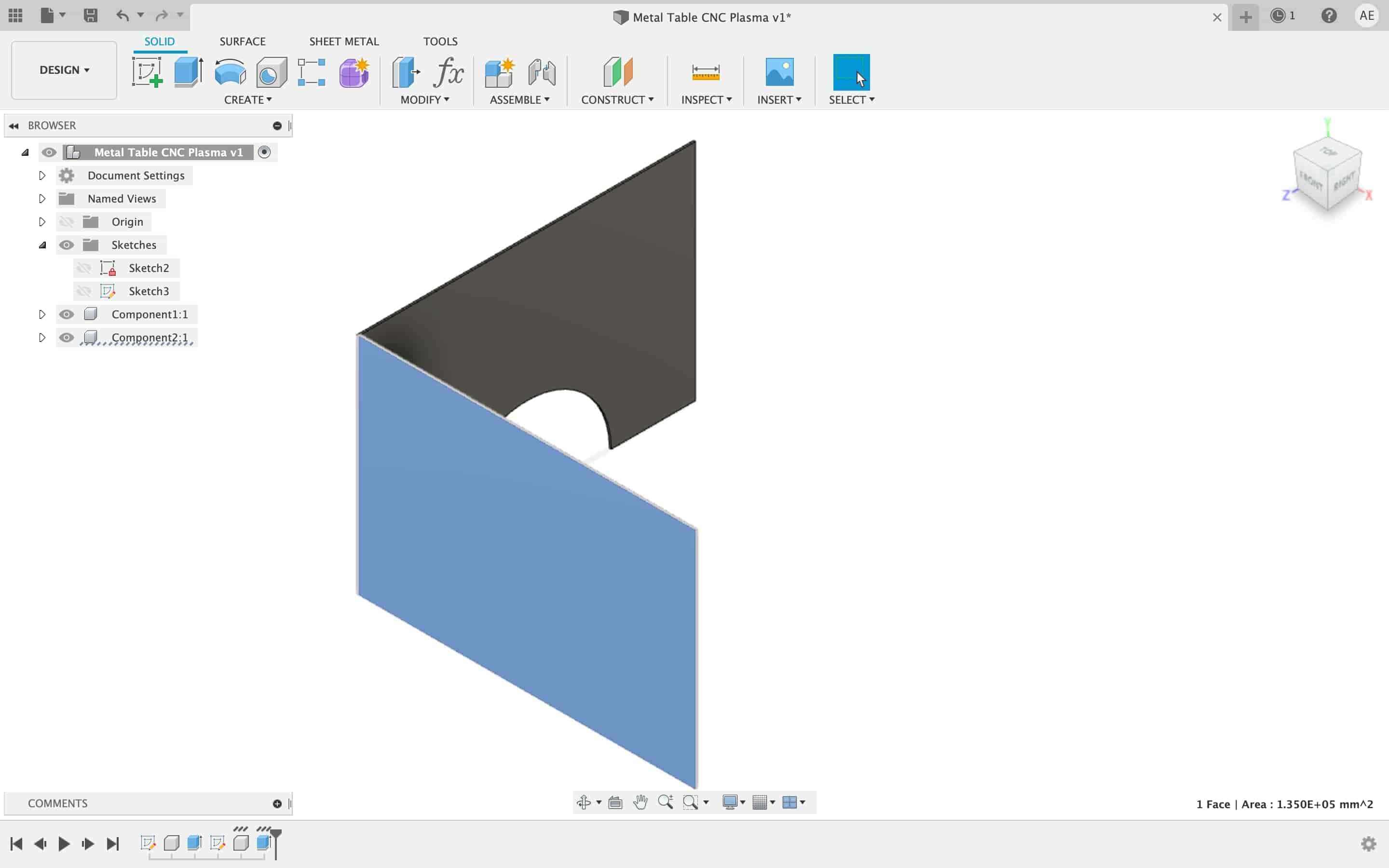The height and width of the screenshot is (868, 1389).
Task: Click the DESIGN dropdown button
Action: coord(64,69)
